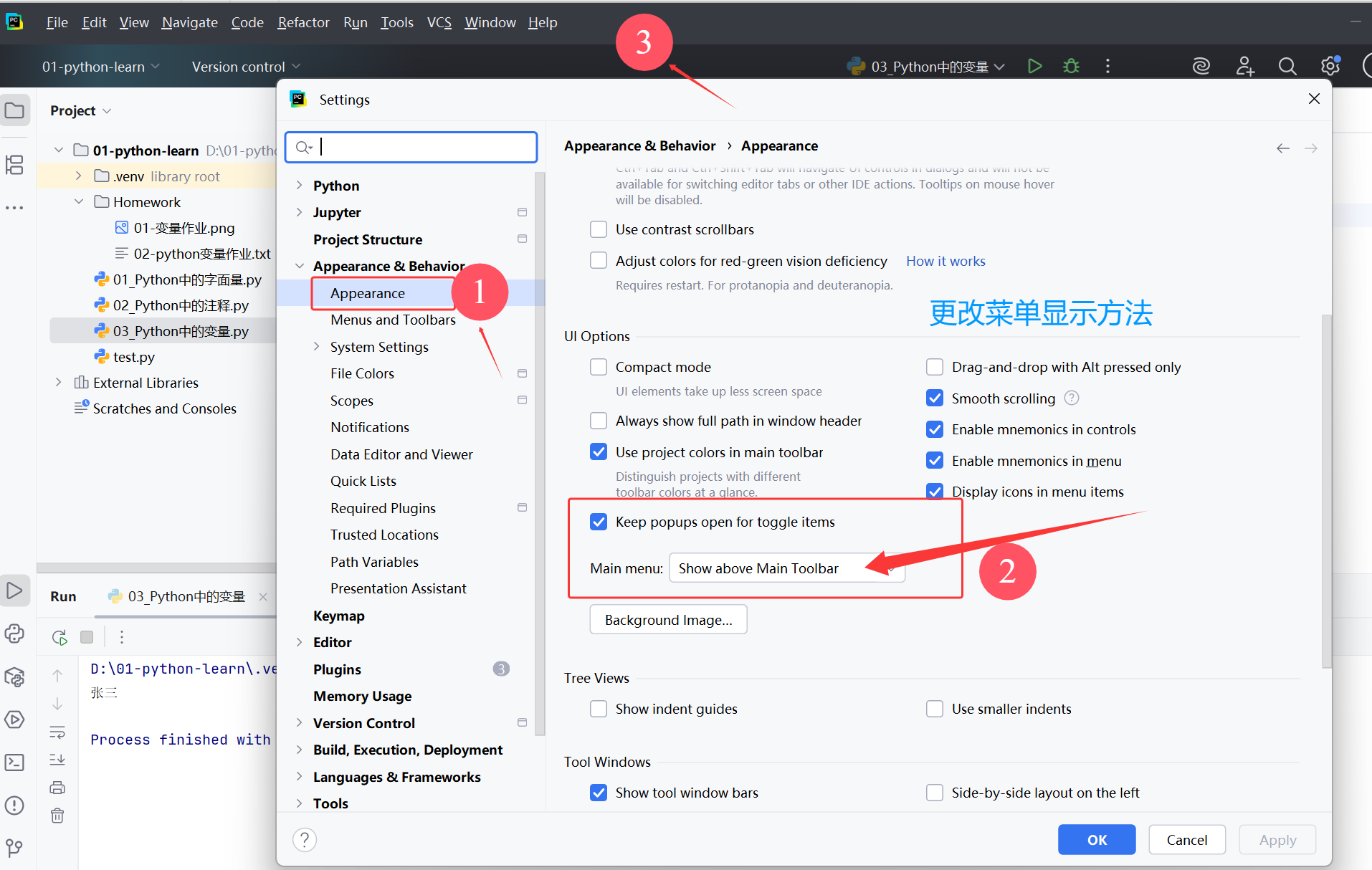Click the green Run triangle in main toolbar
Screen dimensions: 1372x870
tap(1034, 66)
